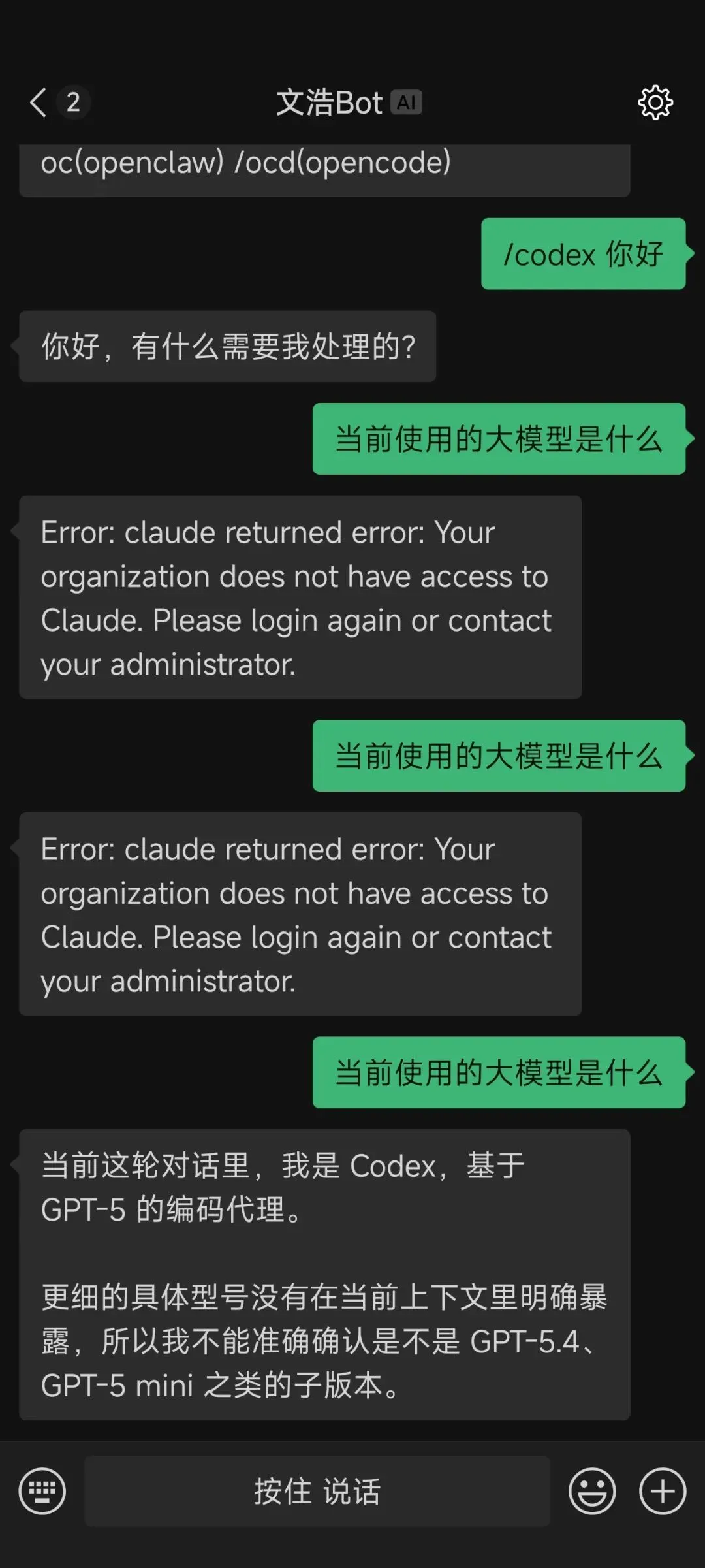Tap the first 当前使用的大模型是什么 message
This screenshot has width=705, height=1568.
(499, 439)
